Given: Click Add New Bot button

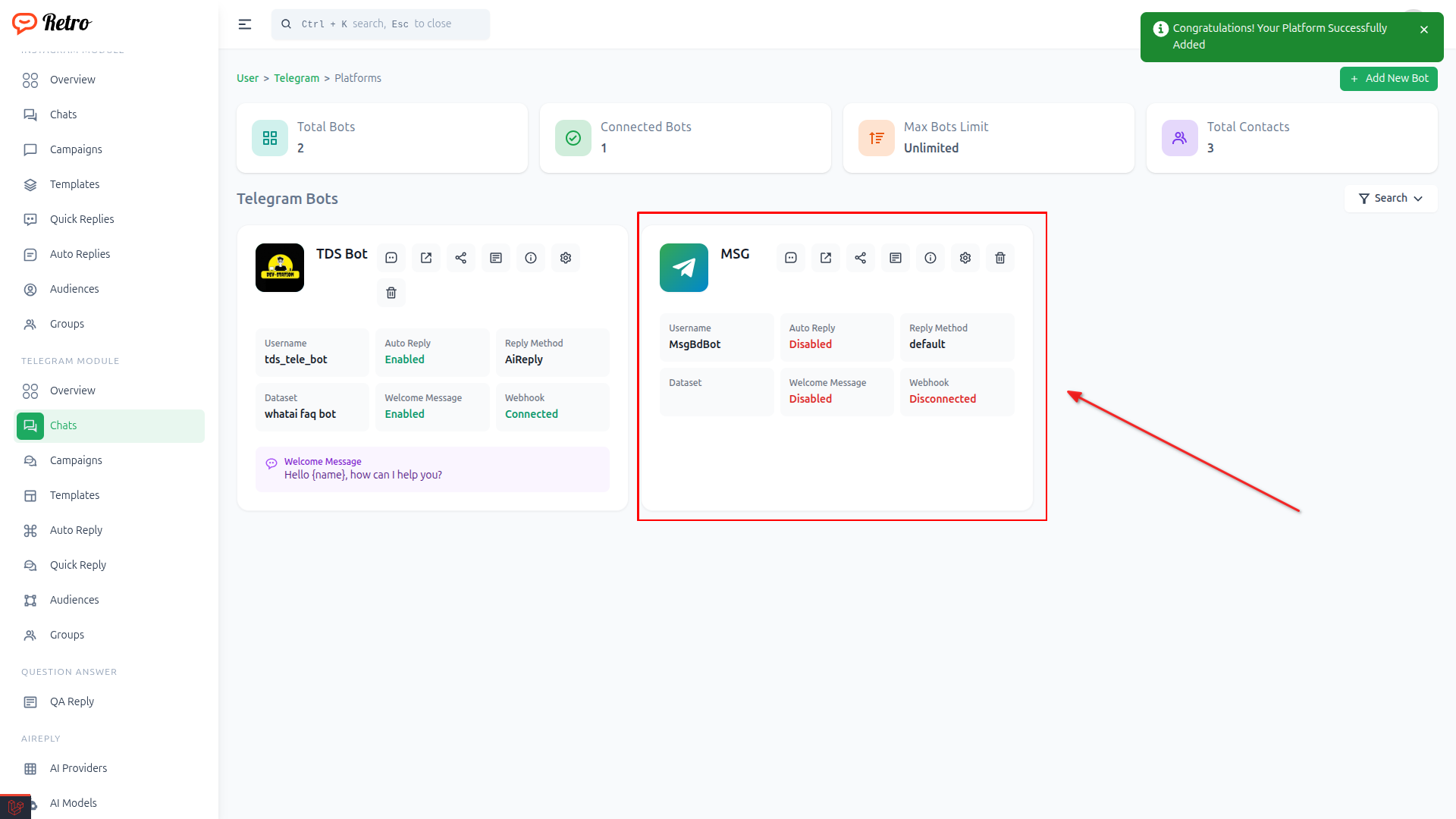Looking at the screenshot, I should tap(1389, 78).
